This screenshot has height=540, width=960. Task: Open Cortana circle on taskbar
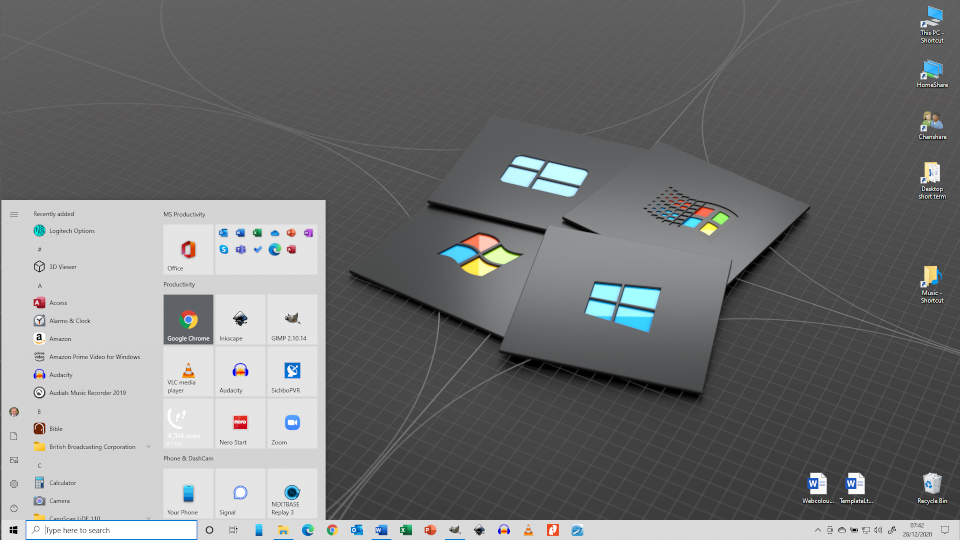209,530
